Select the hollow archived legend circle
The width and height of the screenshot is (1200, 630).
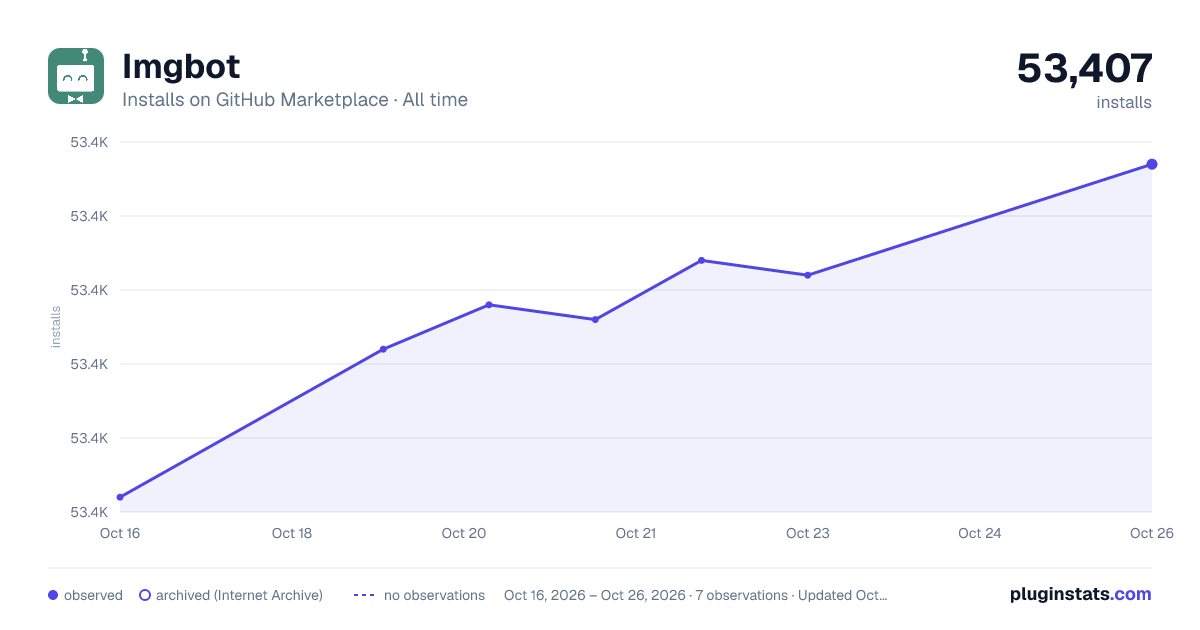point(145,595)
